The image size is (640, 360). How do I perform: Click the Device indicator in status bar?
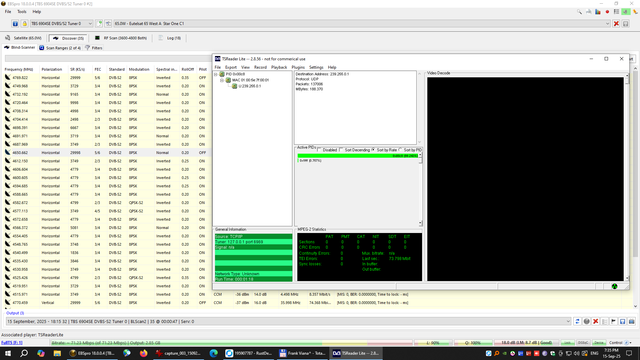pos(599,343)
